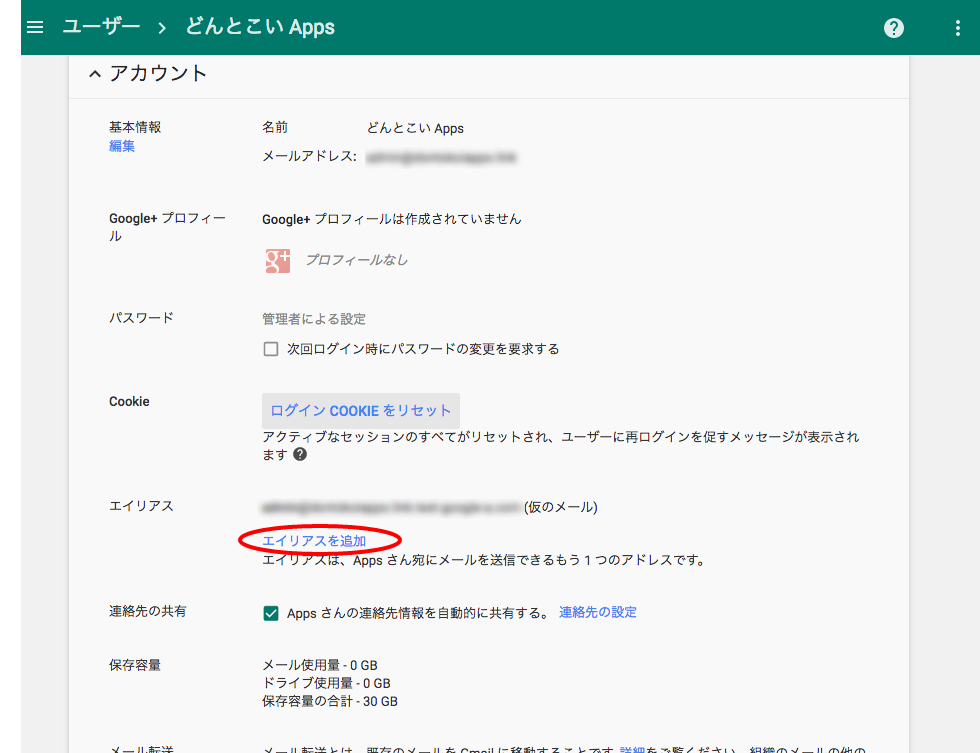
Task: Click ドライブ使用量 - 0 GB text
Action: (326, 683)
